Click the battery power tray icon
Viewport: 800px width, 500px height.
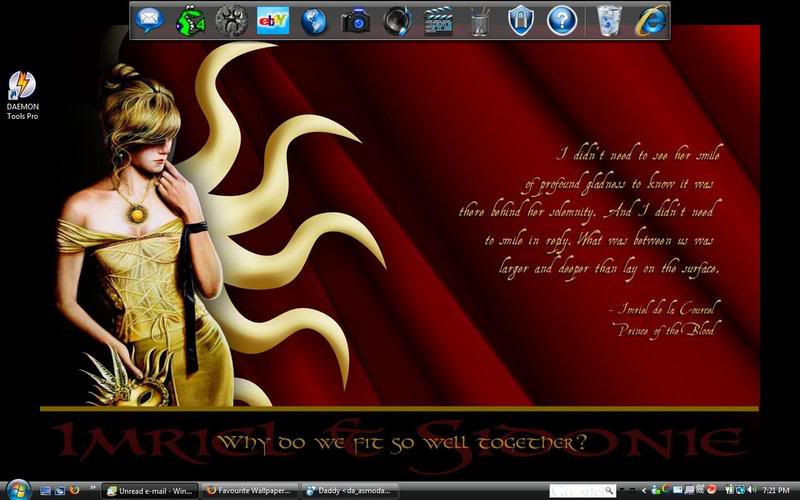point(730,490)
